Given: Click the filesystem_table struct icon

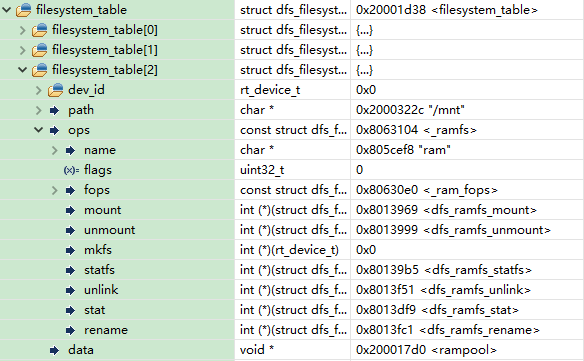Looking at the screenshot, I should coord(23,10).
